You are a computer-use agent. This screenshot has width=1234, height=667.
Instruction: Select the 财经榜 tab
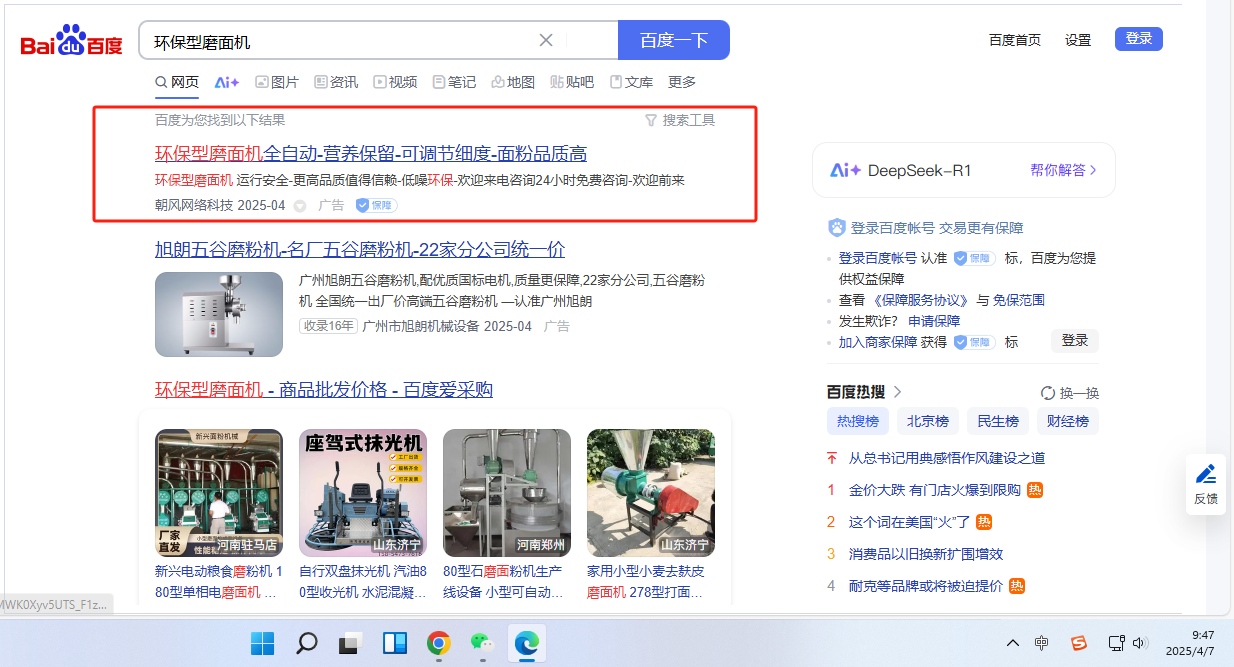point(1068,421)
